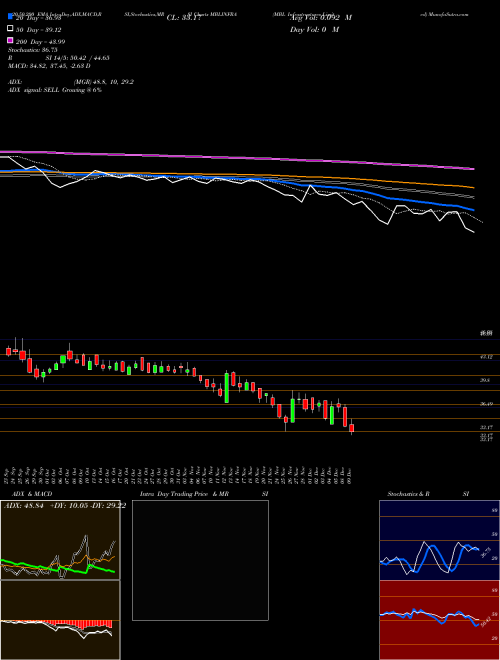
Task: Open the MACD histogram chart thumbnail
Action: pos(60,620)
